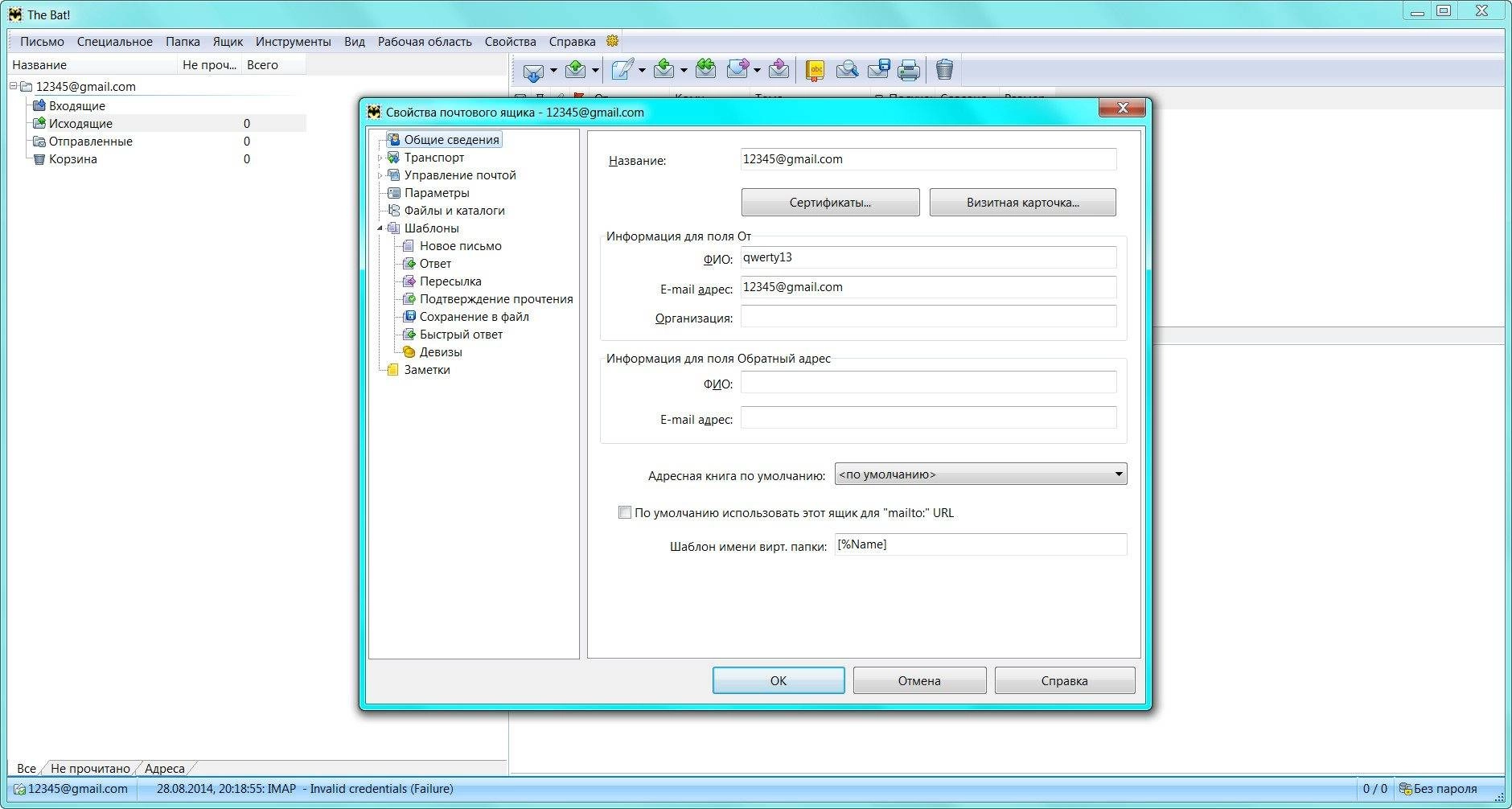This screenshot has height=809, width=1512.
Task: Click the Визитная карточка... button
Action: (1022, 202)
